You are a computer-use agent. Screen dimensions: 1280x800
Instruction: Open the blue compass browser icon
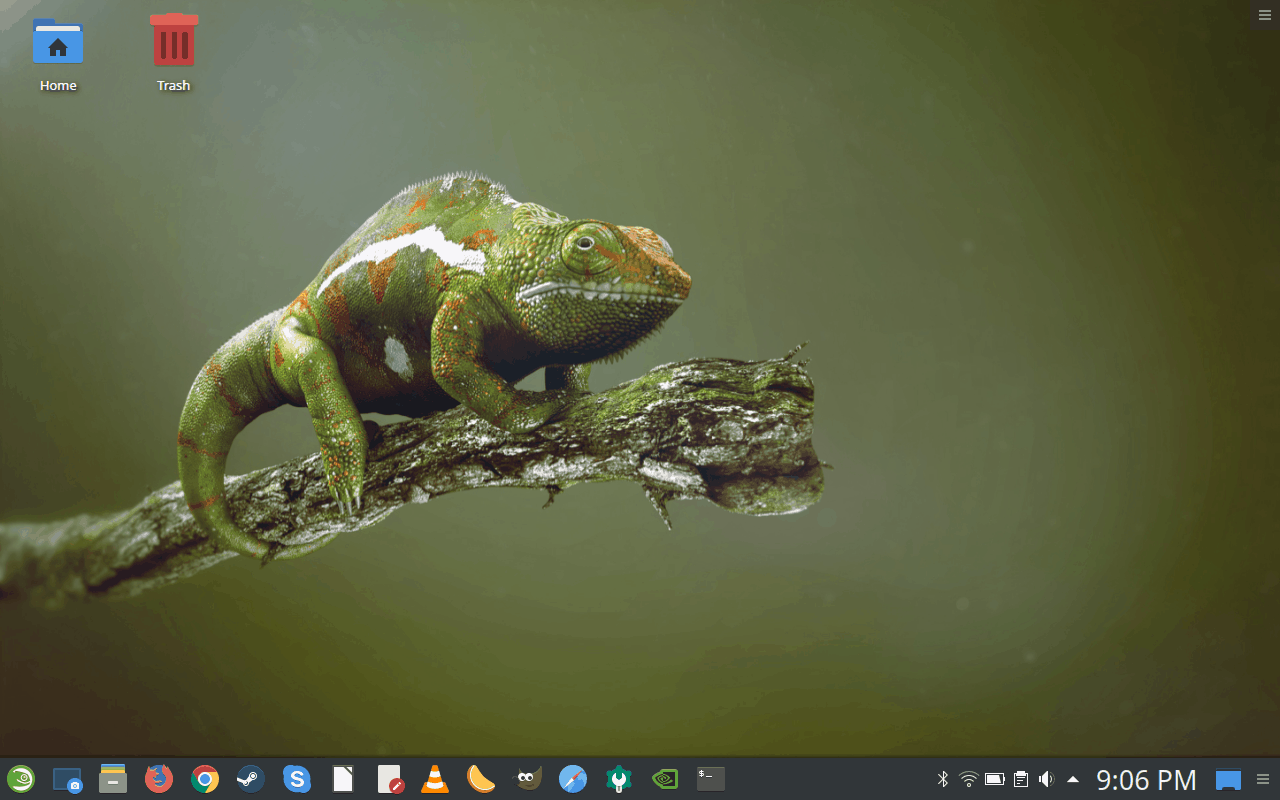573,779
